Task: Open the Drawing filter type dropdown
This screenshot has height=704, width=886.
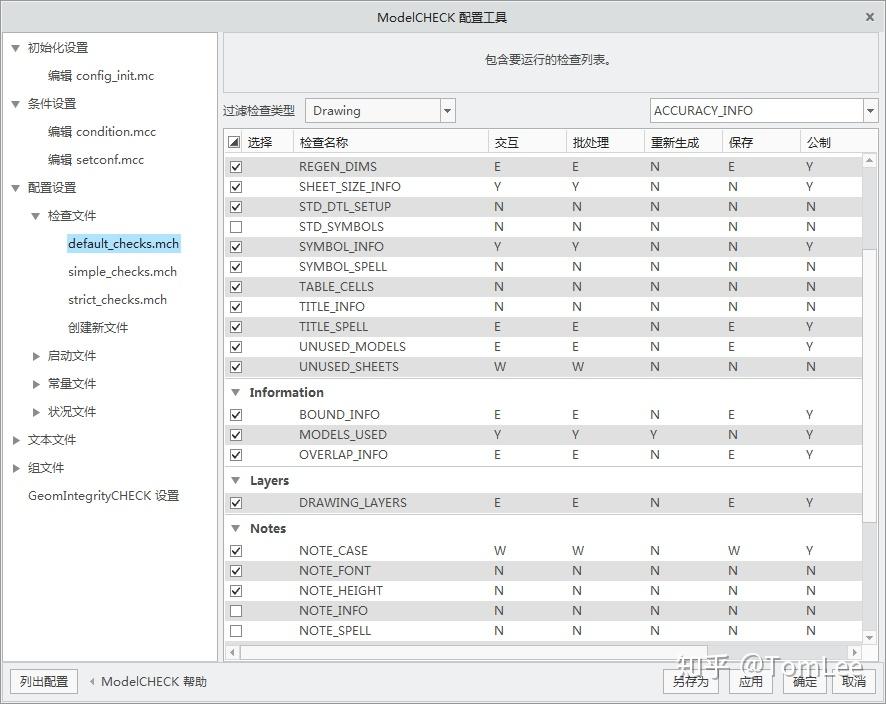Action: point(447,110)
